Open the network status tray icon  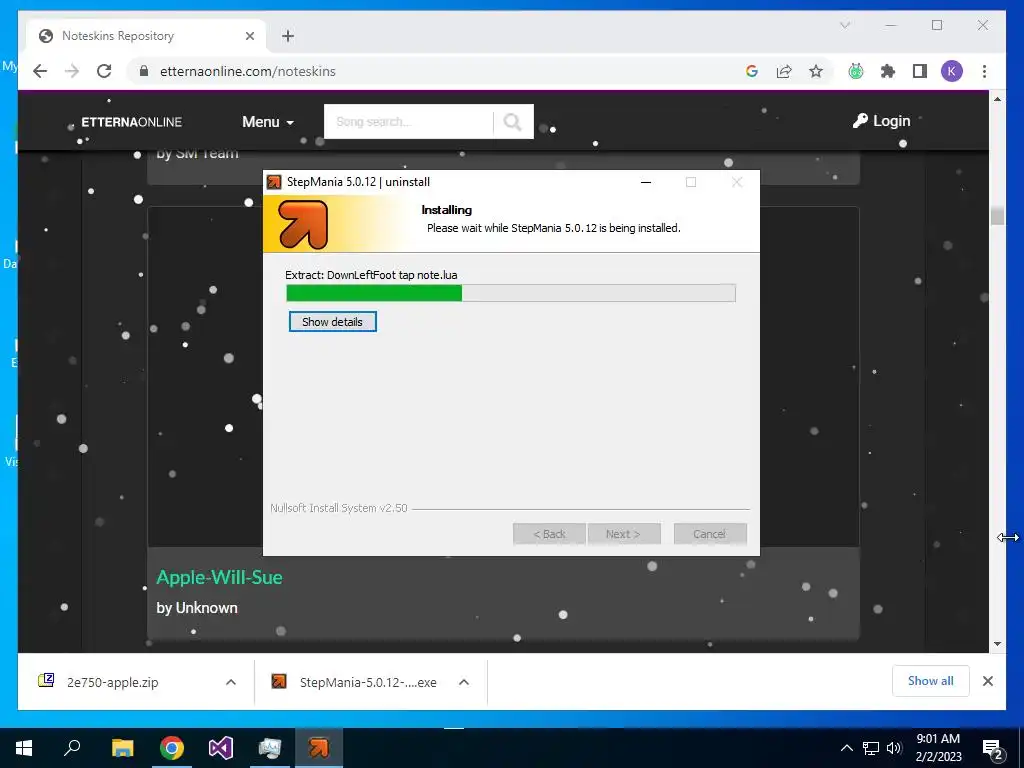tap(871, 748)
